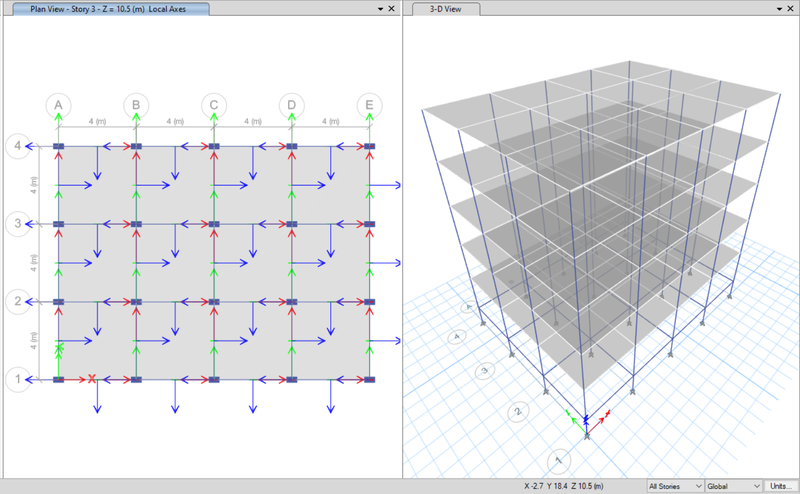Viewport: 800px width, 494px height.
Task: Click grid bubble 2 in the 3-D view
Action: [518, 411]
